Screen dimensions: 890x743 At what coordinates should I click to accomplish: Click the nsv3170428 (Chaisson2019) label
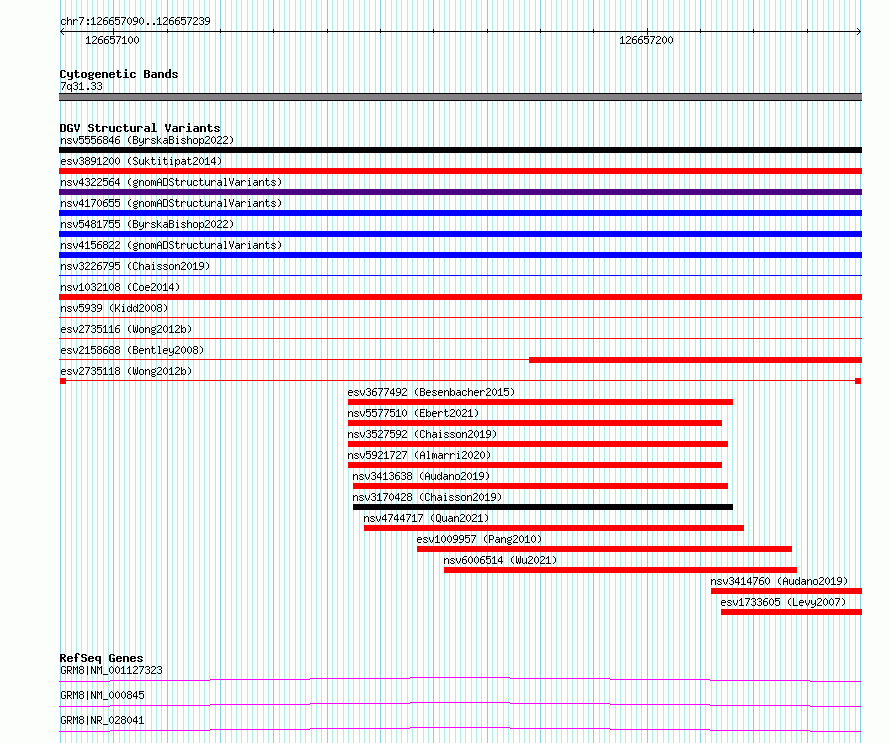427,497
